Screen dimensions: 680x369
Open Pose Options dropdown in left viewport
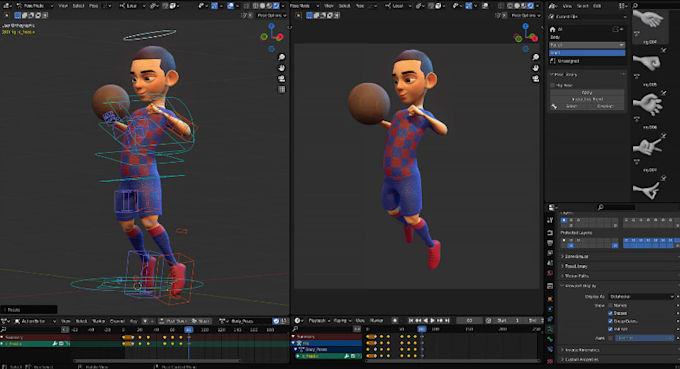click(x=271, y=15)
